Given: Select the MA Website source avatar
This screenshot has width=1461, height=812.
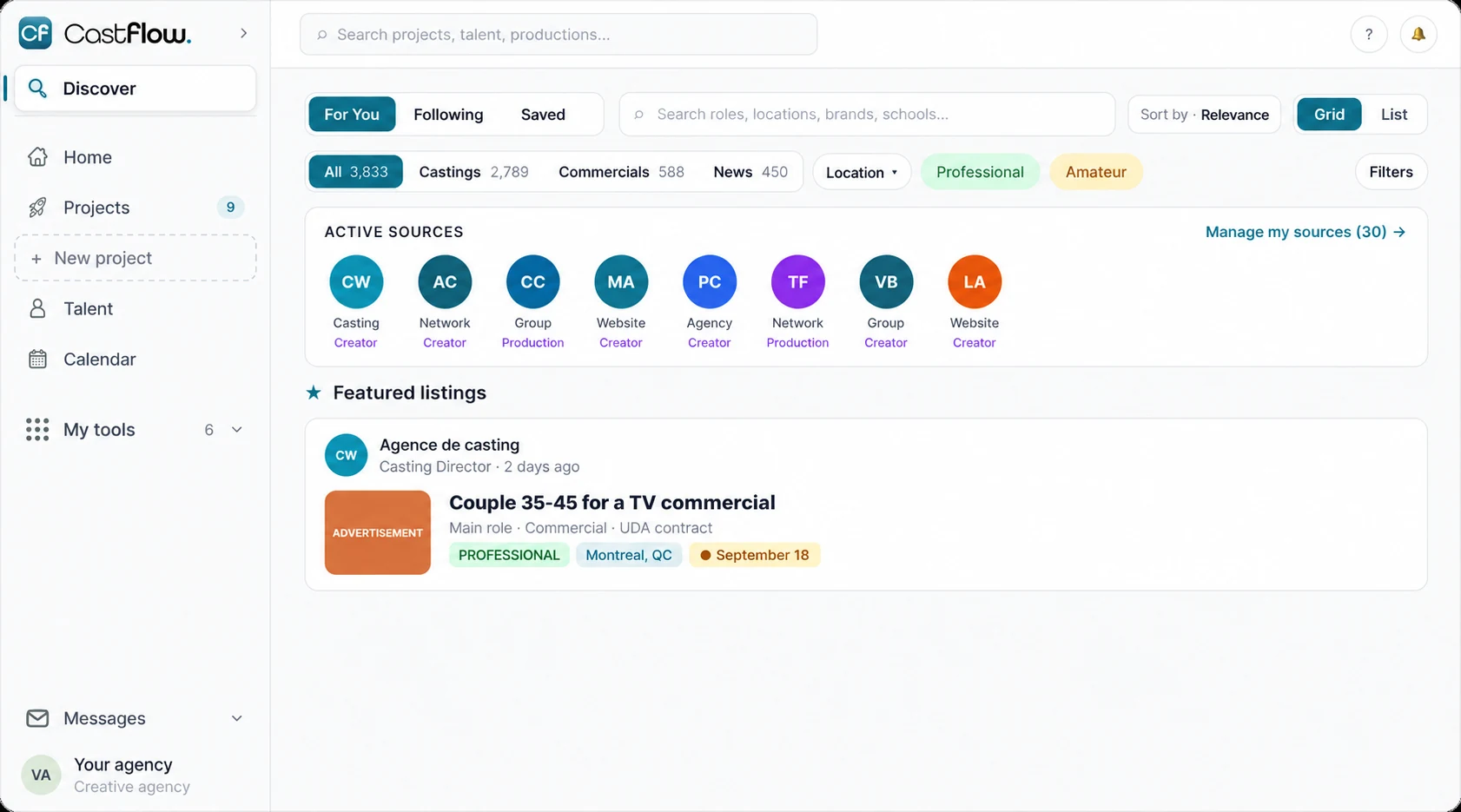Looking at the screenshot, I should pyautogui.click(x=621, y=282).
